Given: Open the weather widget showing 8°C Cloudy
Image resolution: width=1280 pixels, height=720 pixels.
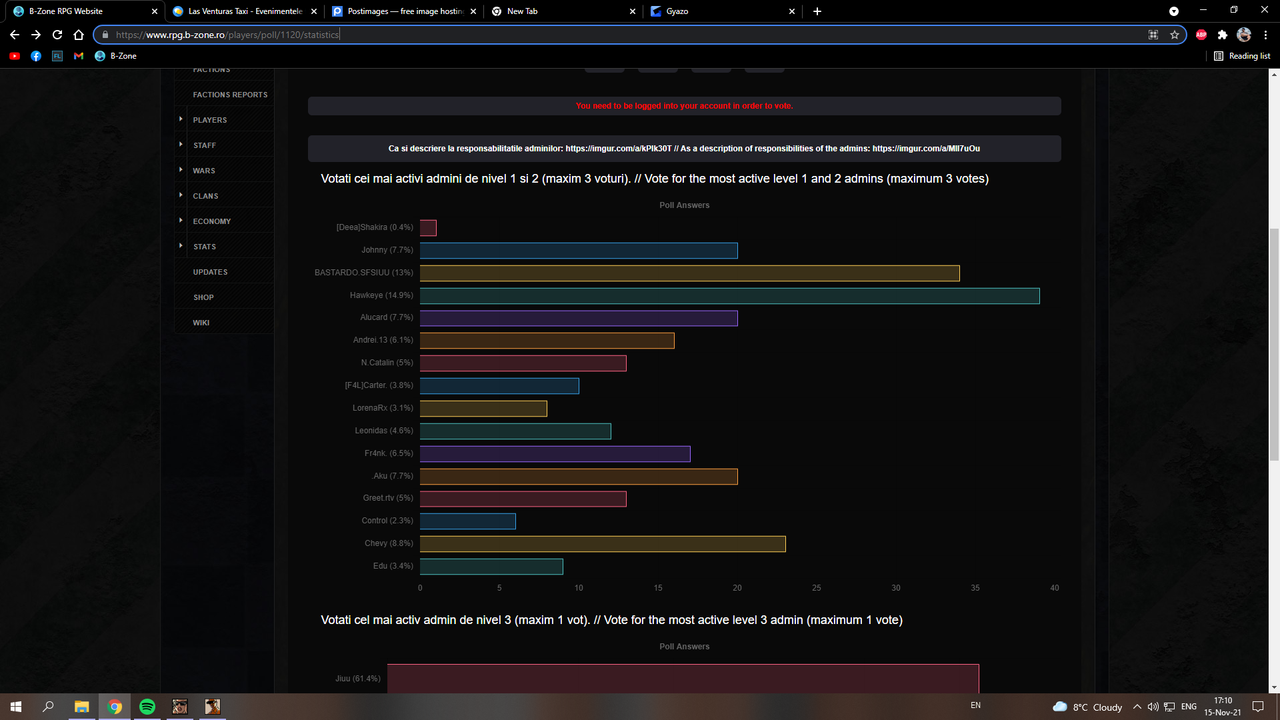Looking at the screenshot, I should pos(1087,707).
